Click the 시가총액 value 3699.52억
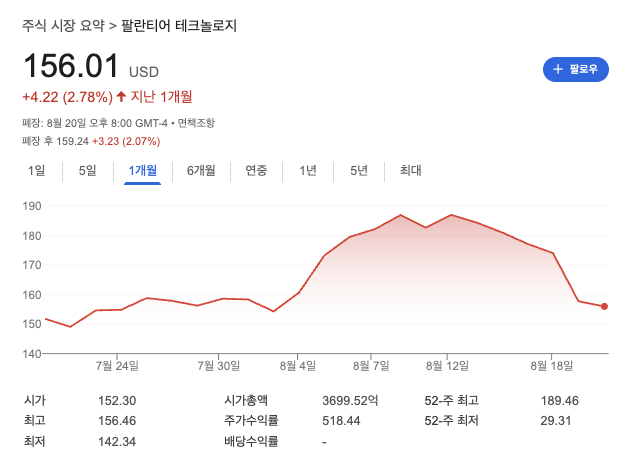 click(350, 401)
